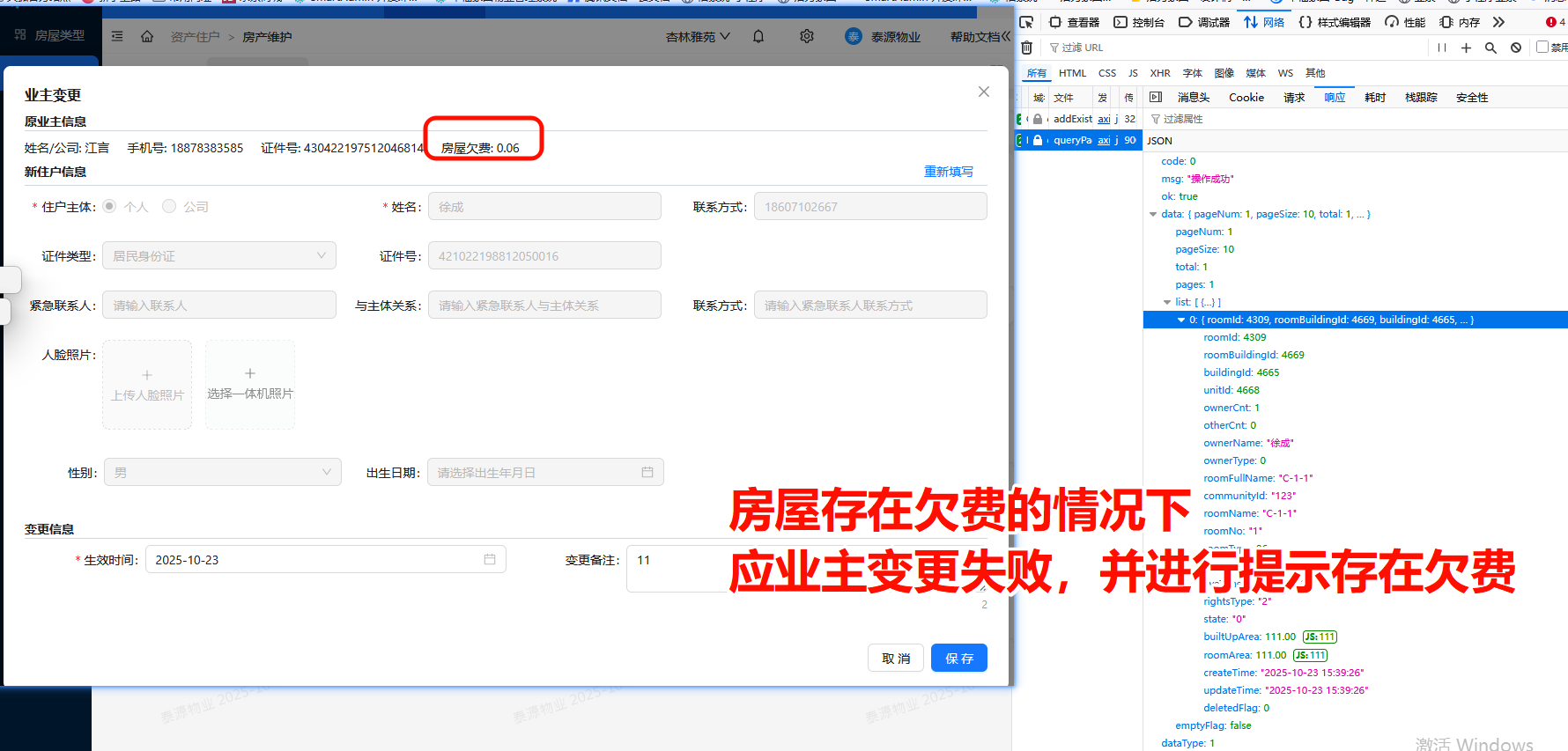This screenshot has width=1568, height=751.
Task: Collapse the data node in JSON
Action: [x=1153, y=214]
